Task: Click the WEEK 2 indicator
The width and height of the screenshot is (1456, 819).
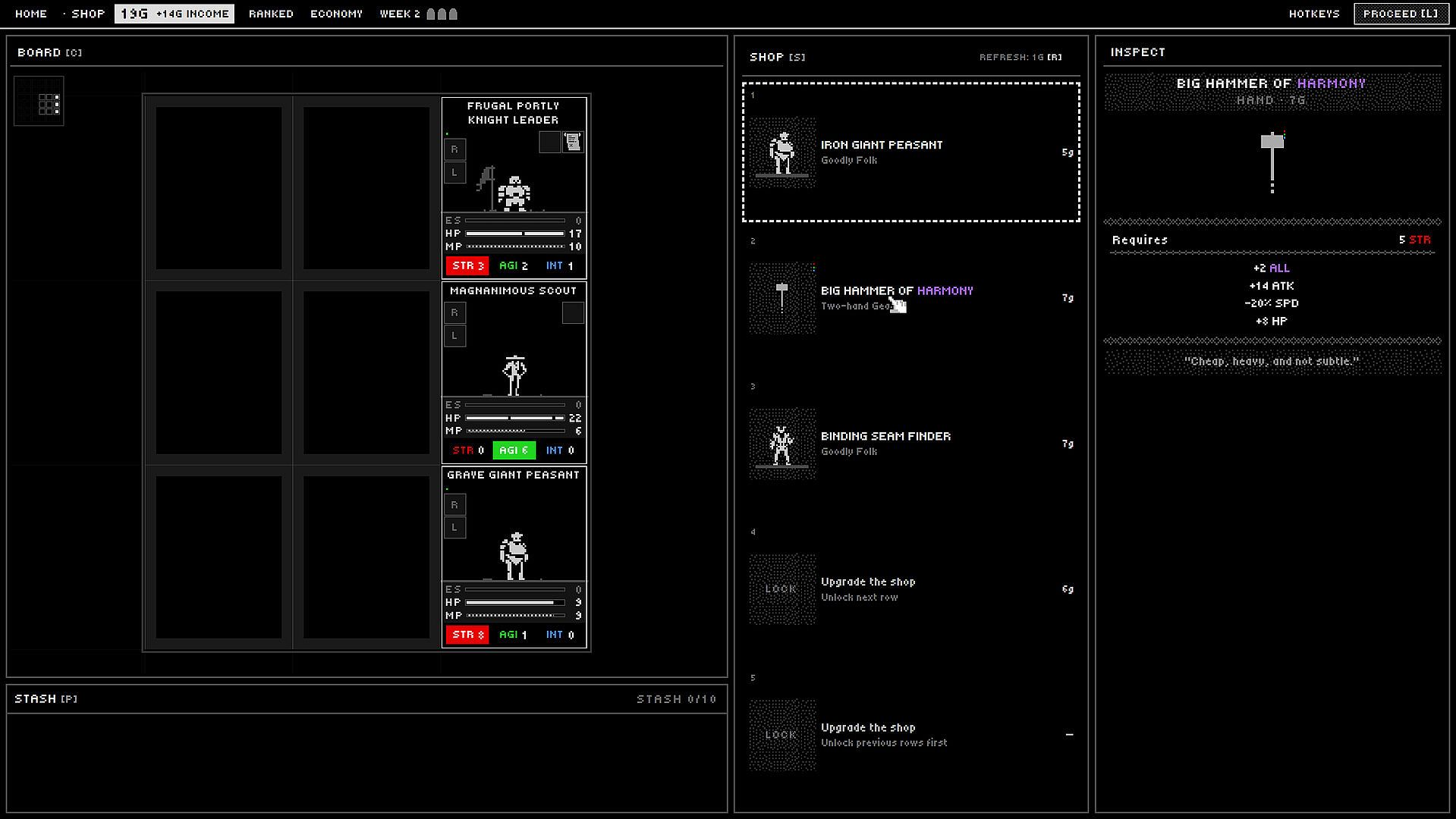Action: coord(418,14)
